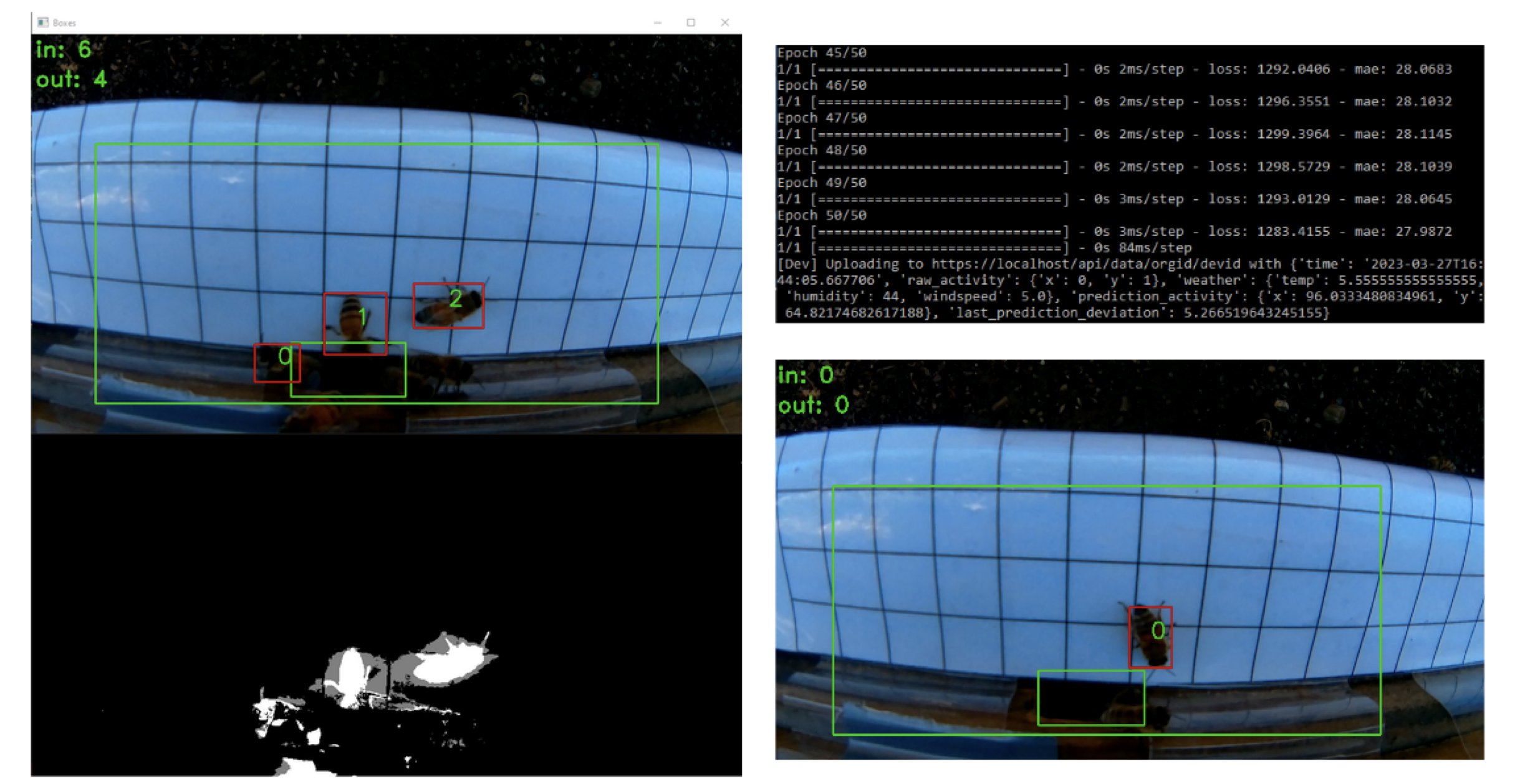
Task: Click the 'in: 0' counter in lower-right image
Action: (x=806, y=375)
